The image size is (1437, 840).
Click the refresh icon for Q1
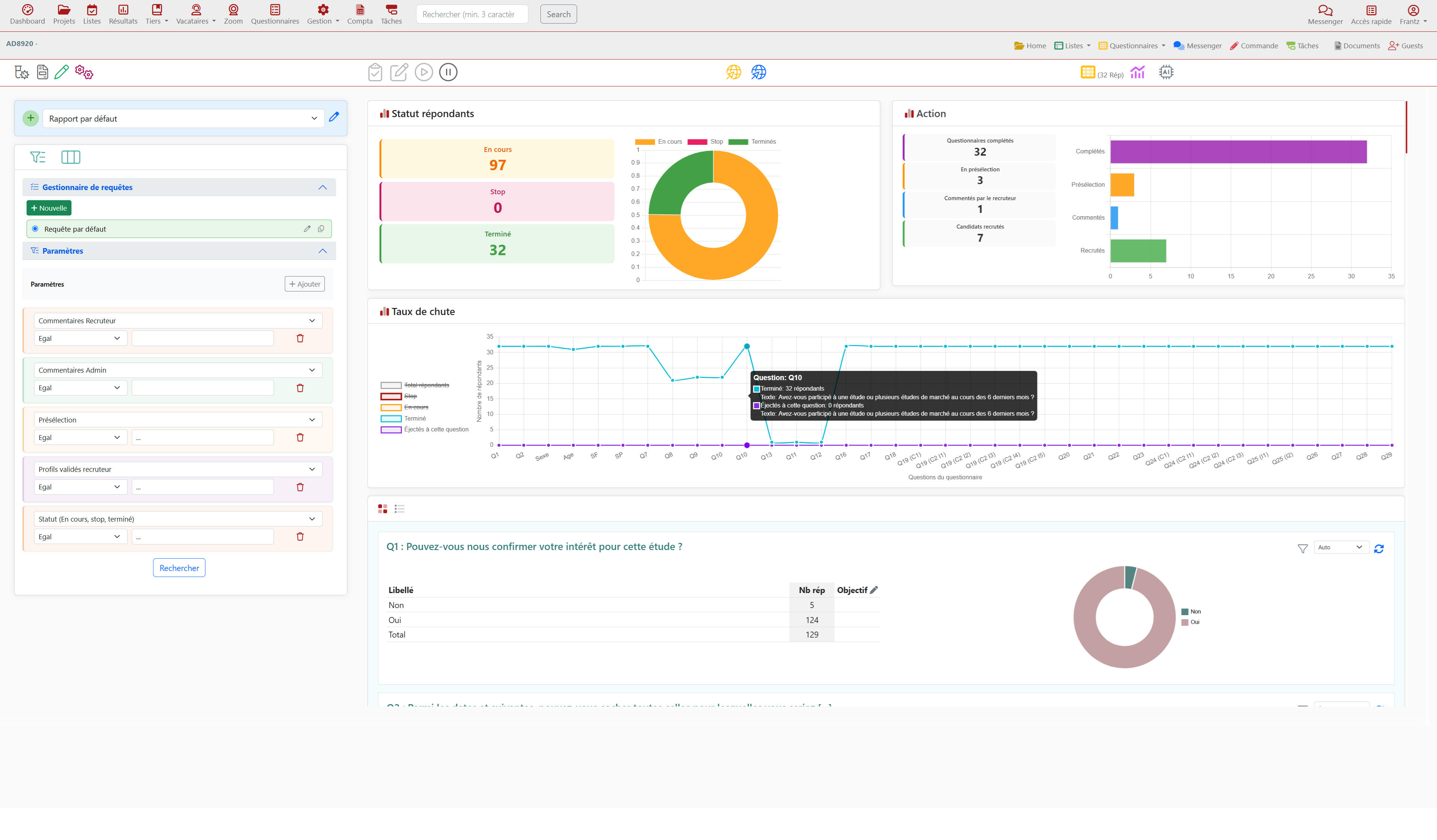tap(1379, 549)
